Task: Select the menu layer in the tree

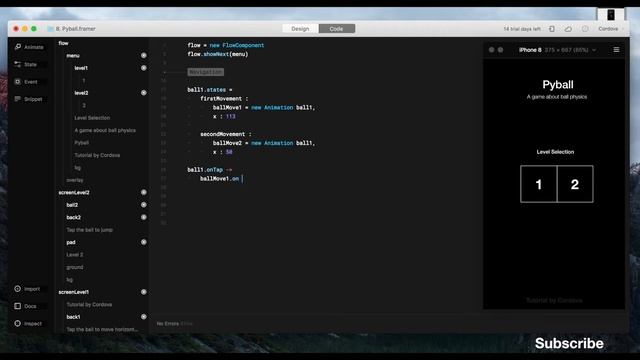Action: tap(73, 56)
